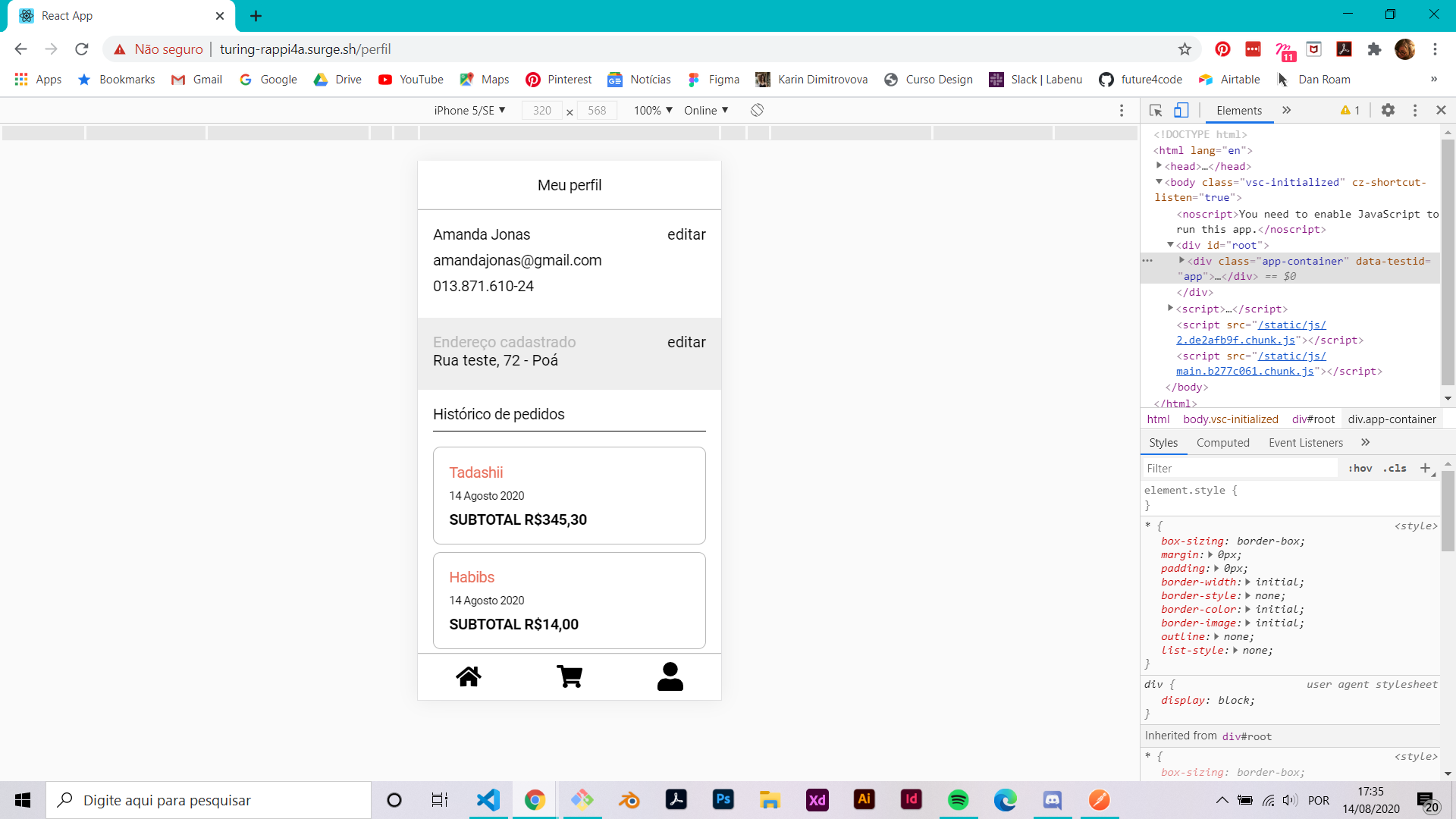
Task: Toggle the device toolbar icon
Action: click(x=1181, y=111)
